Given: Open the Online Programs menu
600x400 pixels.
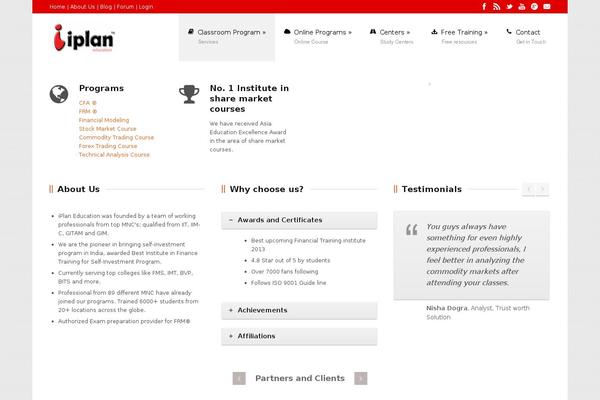Looking at the screenshot, I should pyautogui.click(x=318, y=36).
